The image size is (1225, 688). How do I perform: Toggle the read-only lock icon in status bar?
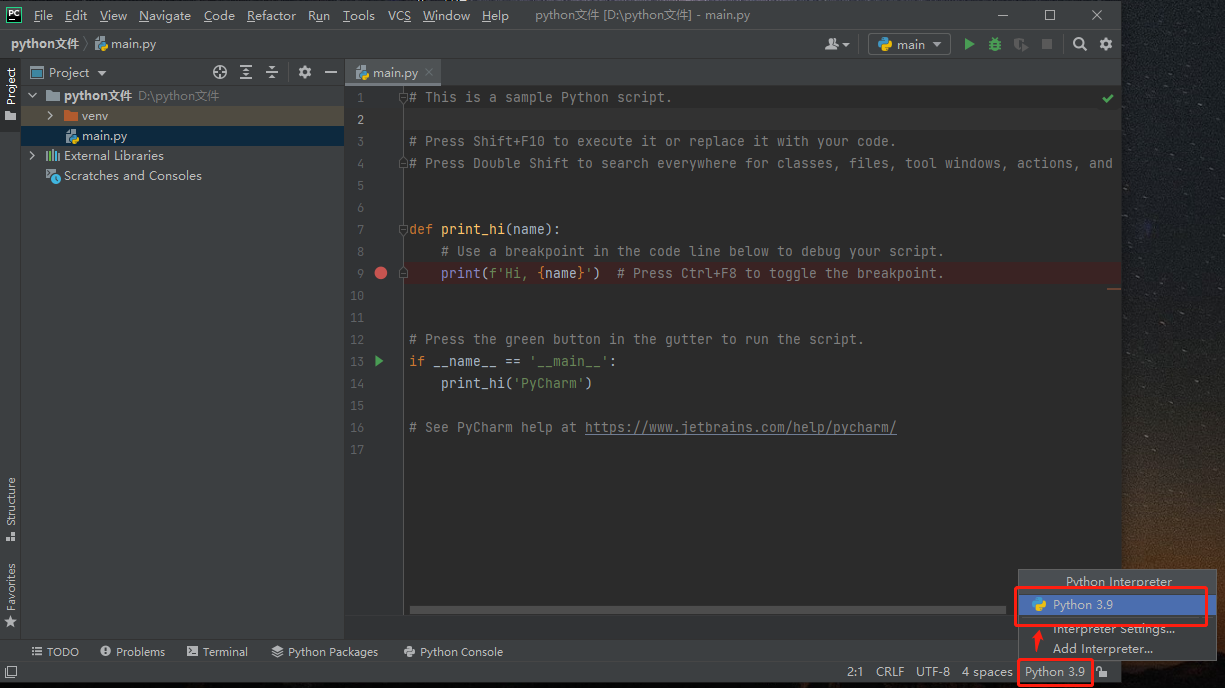[x=1101, y=672]
